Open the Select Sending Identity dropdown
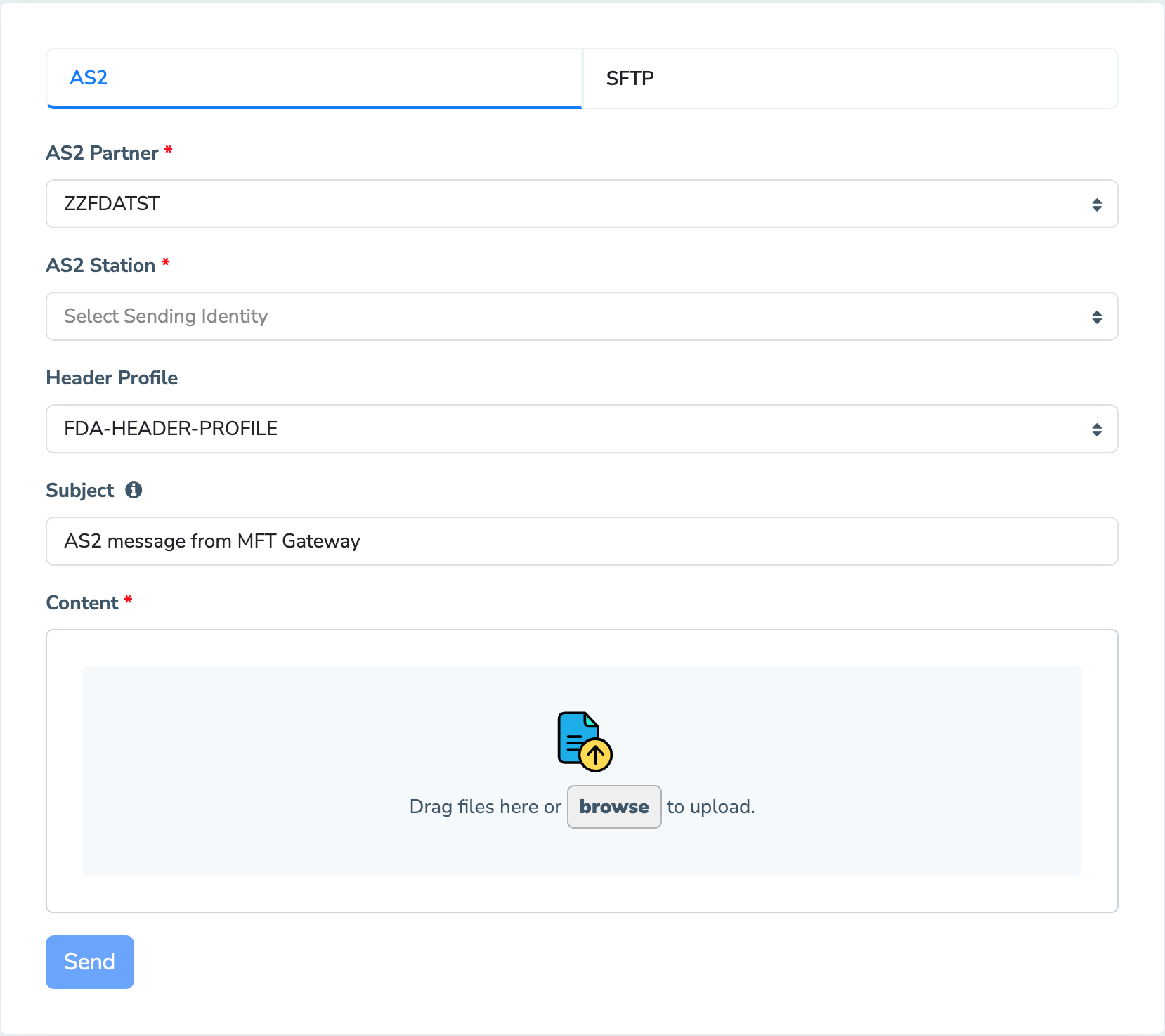1165x1036 pixels. (582, 316)
